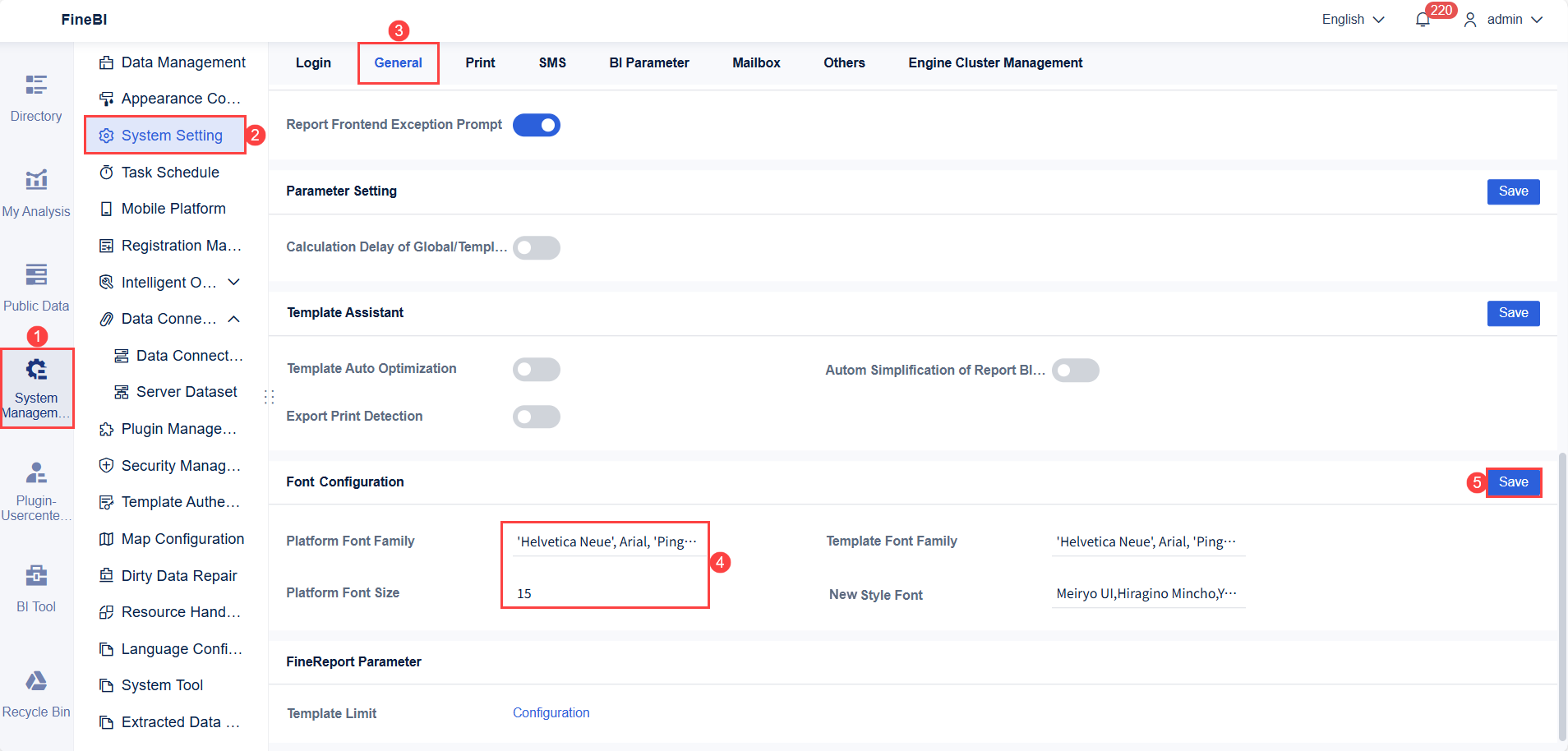This screenshot has width=1568, height=751.
Task: Enable Template Auto Optimization
Action: [536, 369]
